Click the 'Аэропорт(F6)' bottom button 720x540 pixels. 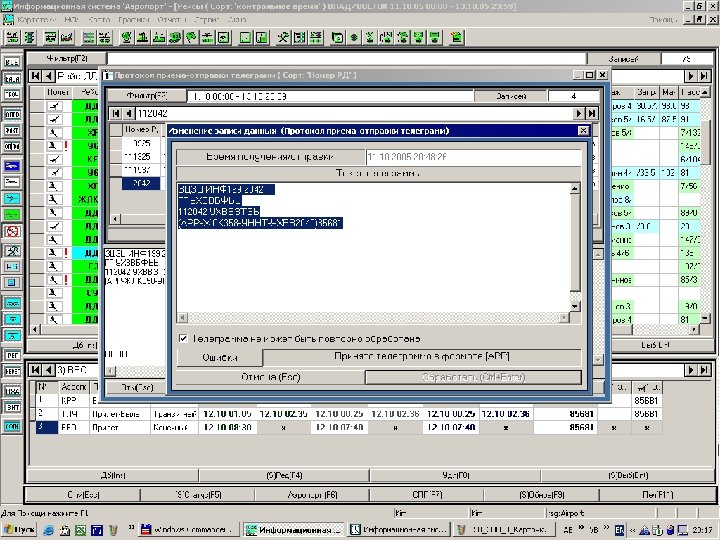click(312, 495)
